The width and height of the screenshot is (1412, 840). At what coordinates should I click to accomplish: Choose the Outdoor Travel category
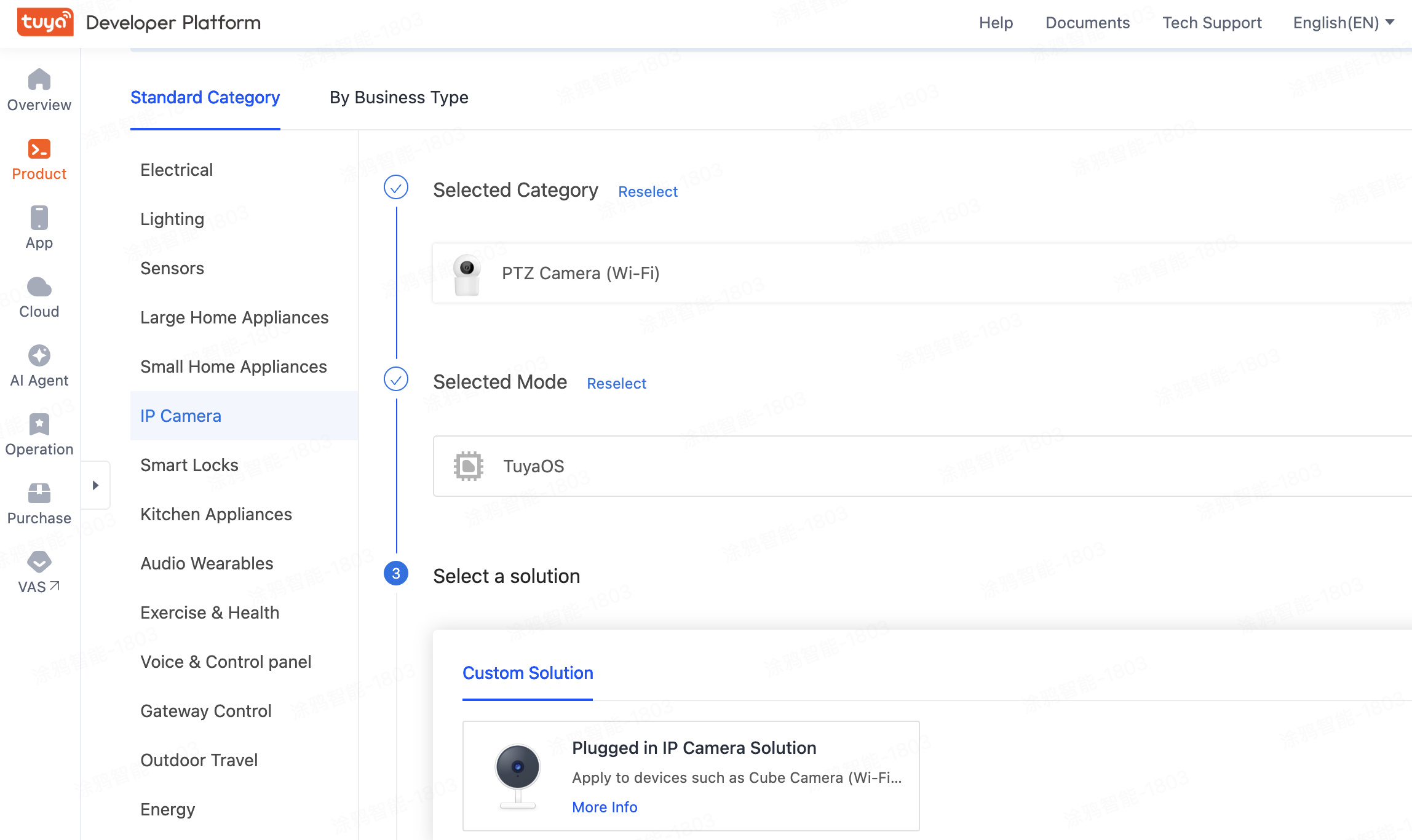244,760
